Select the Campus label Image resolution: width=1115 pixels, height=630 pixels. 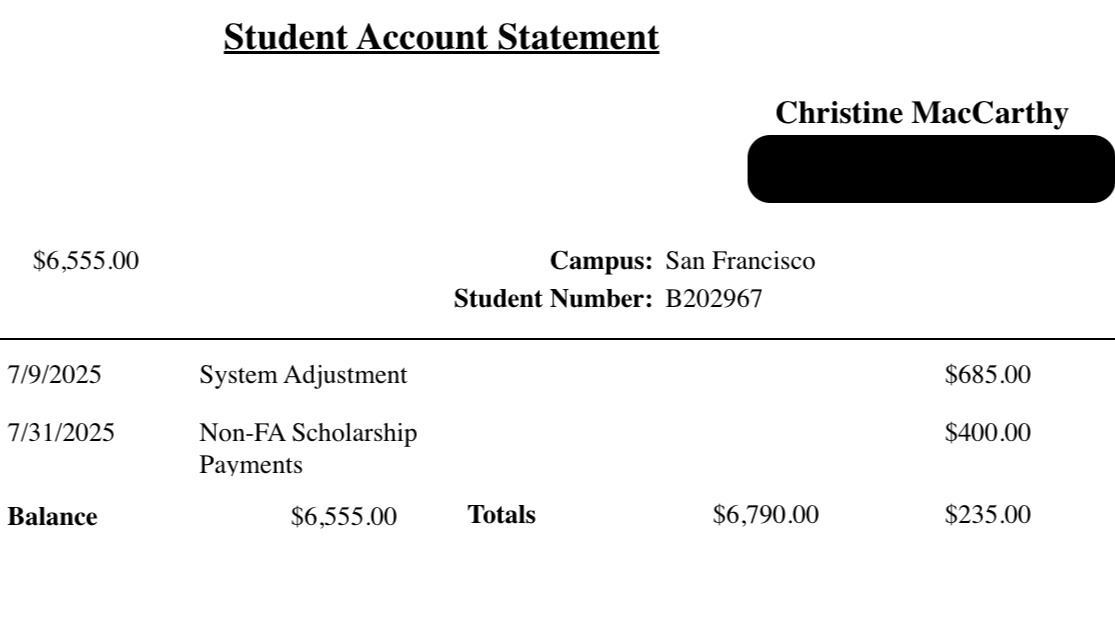coord(601,261)
